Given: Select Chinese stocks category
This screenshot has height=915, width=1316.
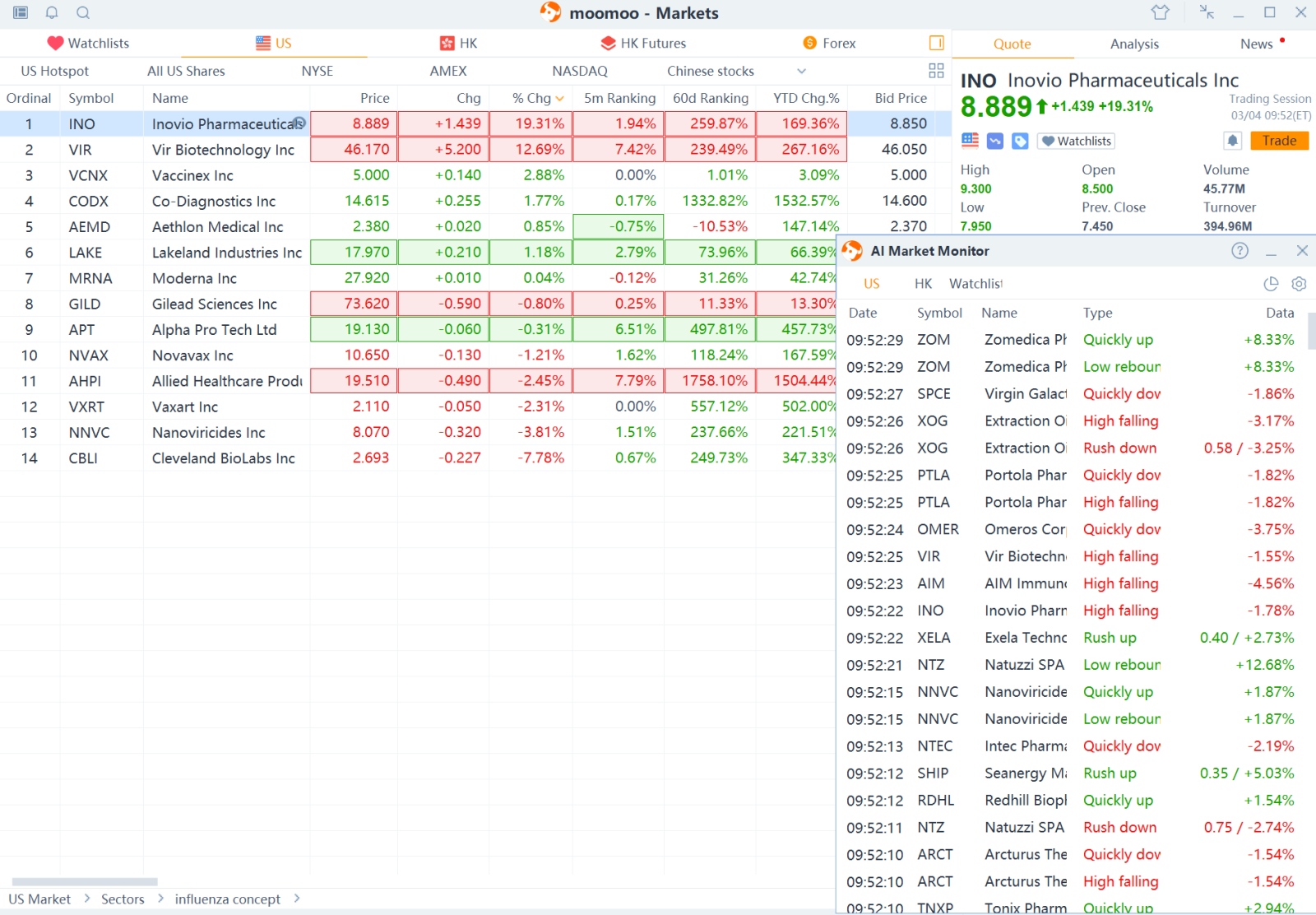Looking at the screenshot, I should 711,71.
